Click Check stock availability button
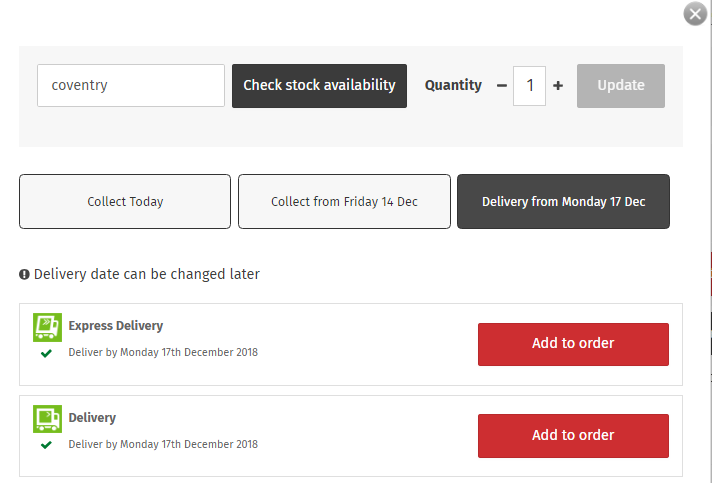 (x=319, y=86)
